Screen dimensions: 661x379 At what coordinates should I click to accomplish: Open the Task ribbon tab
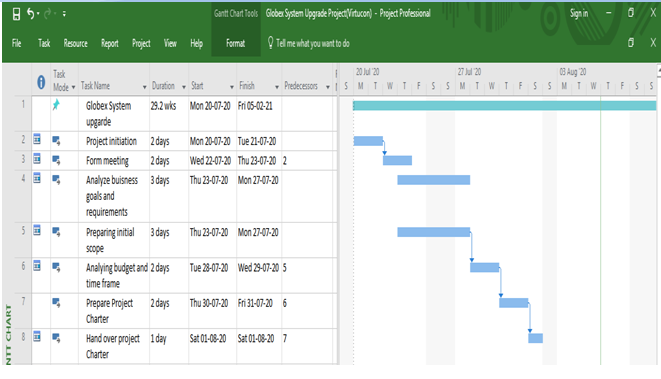[x=44, y=43]
